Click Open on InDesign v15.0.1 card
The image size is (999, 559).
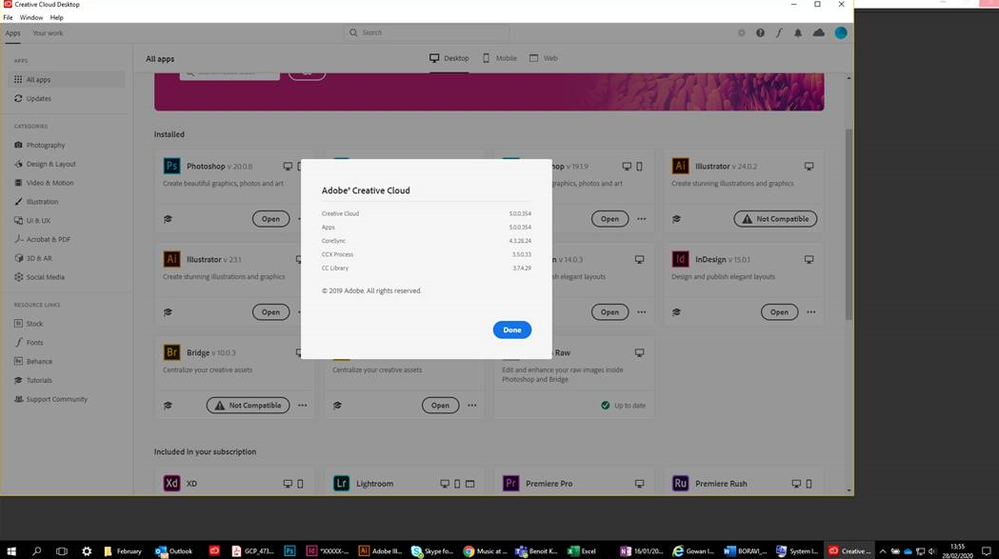coord(779,312)
